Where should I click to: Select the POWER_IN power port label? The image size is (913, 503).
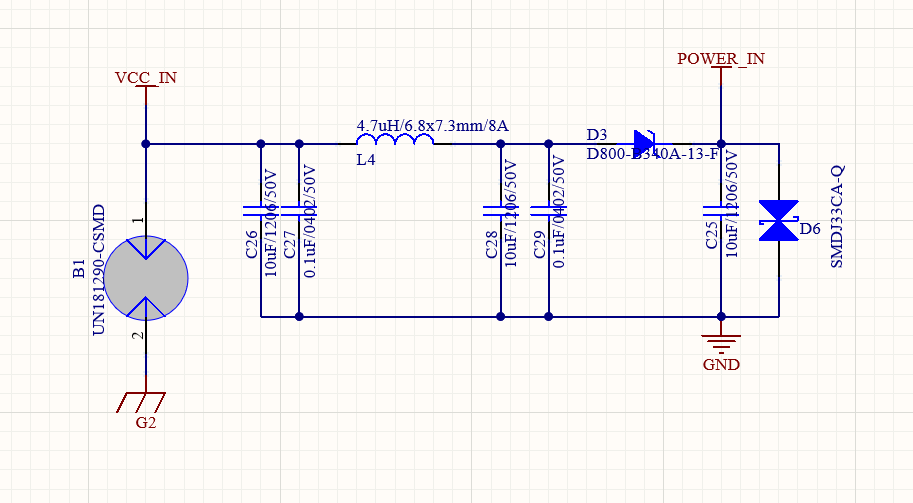point(721,59)
